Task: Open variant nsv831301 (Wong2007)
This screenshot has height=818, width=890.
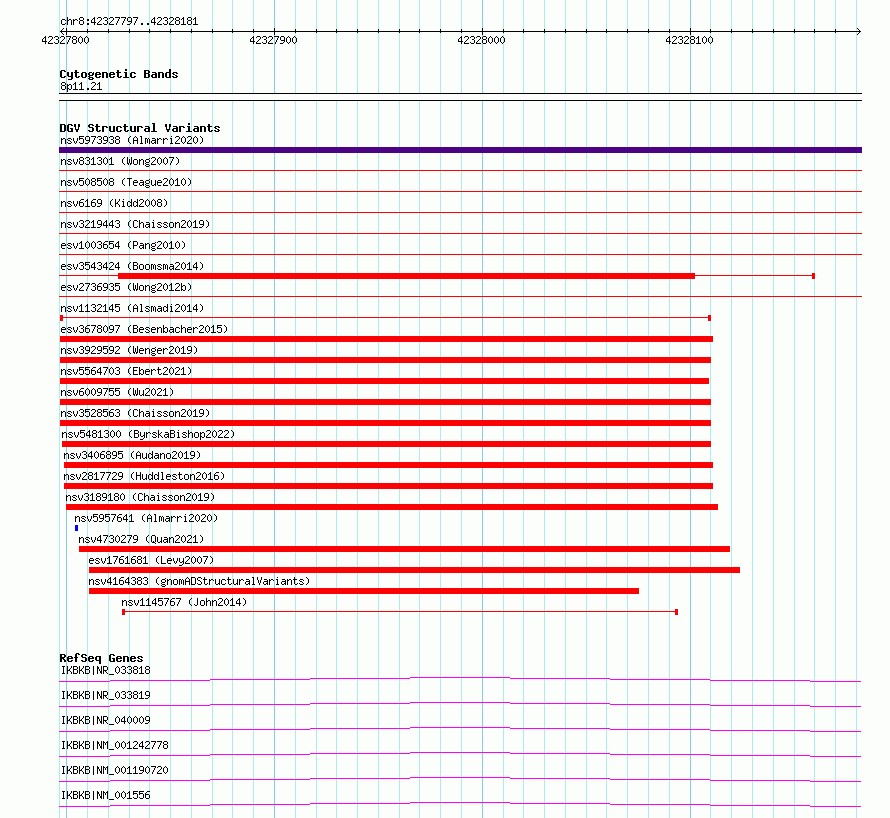Action: (x=120, y=161)
